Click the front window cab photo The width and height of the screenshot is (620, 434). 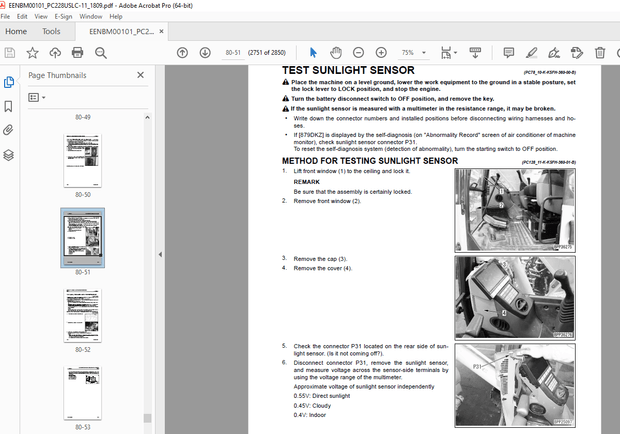[515, 210]
